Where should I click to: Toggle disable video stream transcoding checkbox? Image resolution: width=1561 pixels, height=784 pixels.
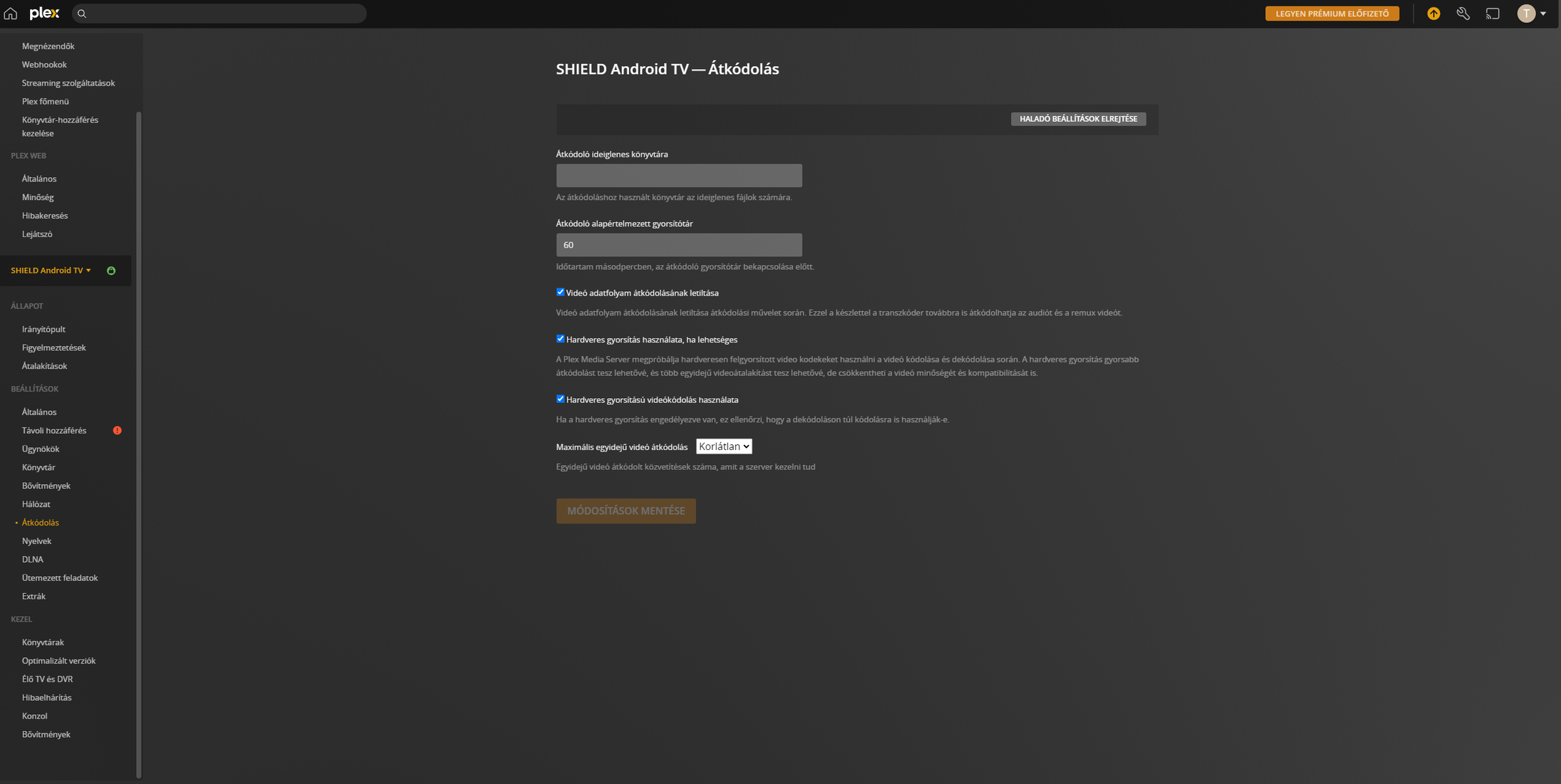560,292
